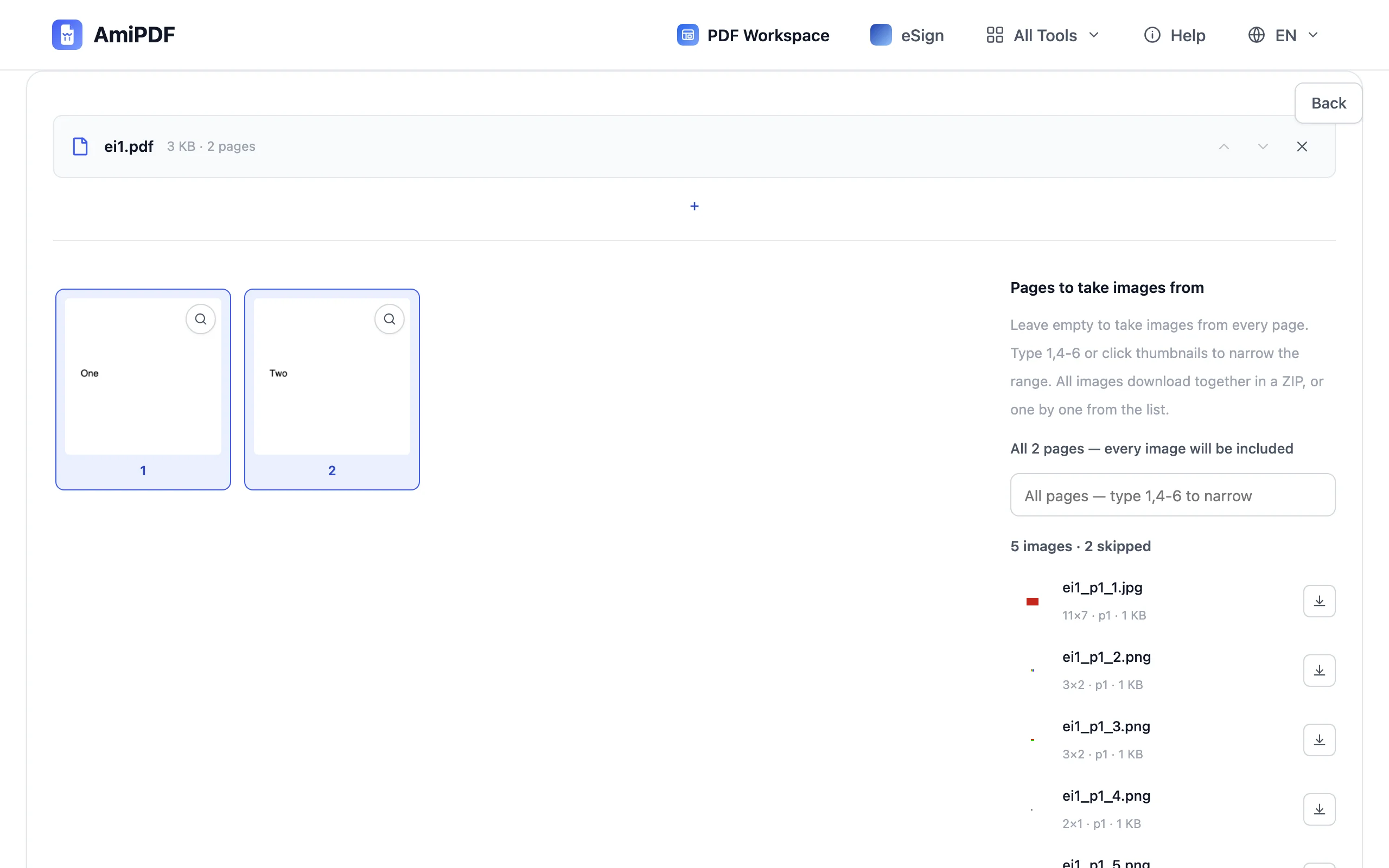Remove ei1.pdf with the X icon

click(1302, 146)
